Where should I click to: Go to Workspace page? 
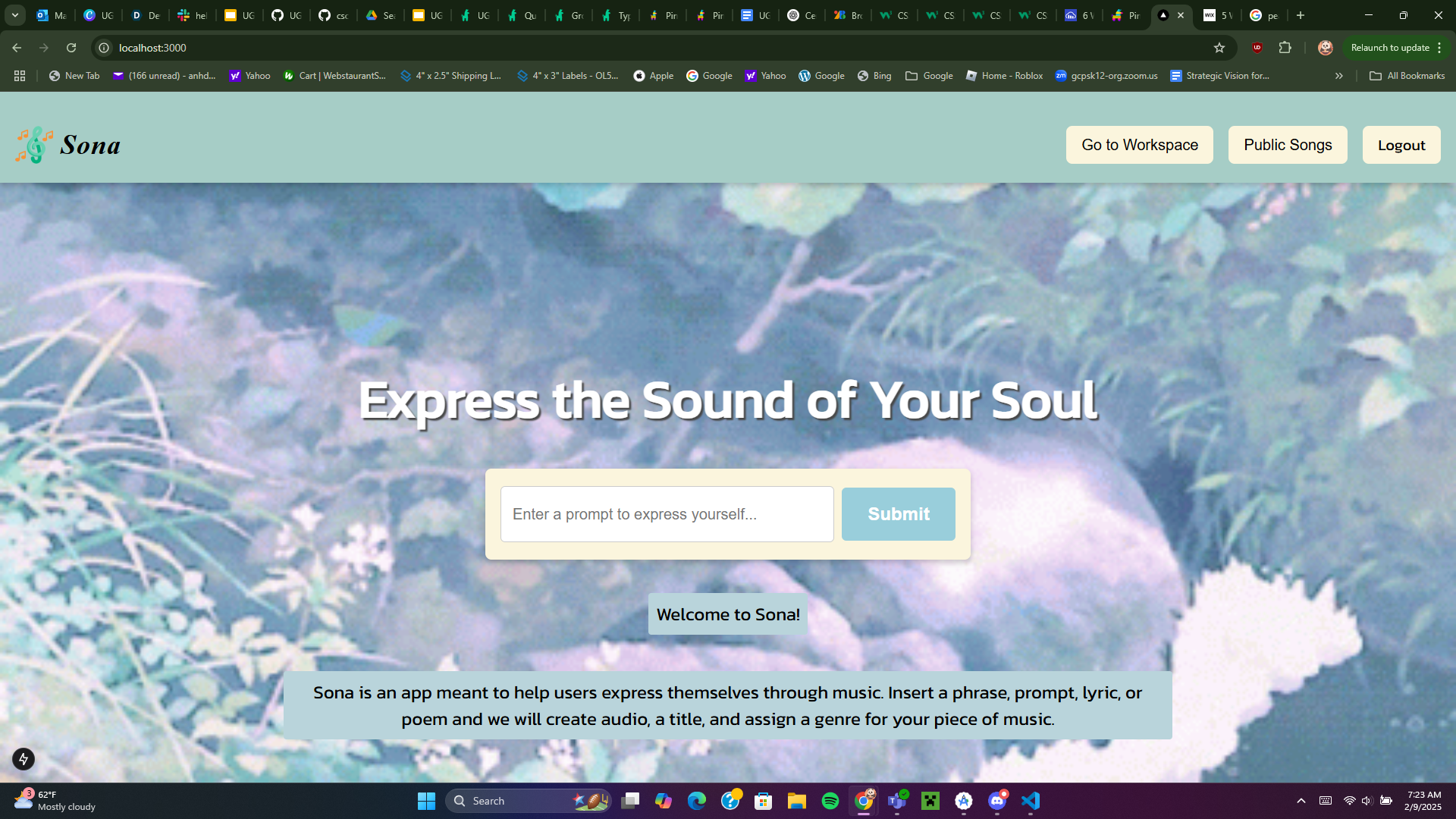[x=1139, y=145]
